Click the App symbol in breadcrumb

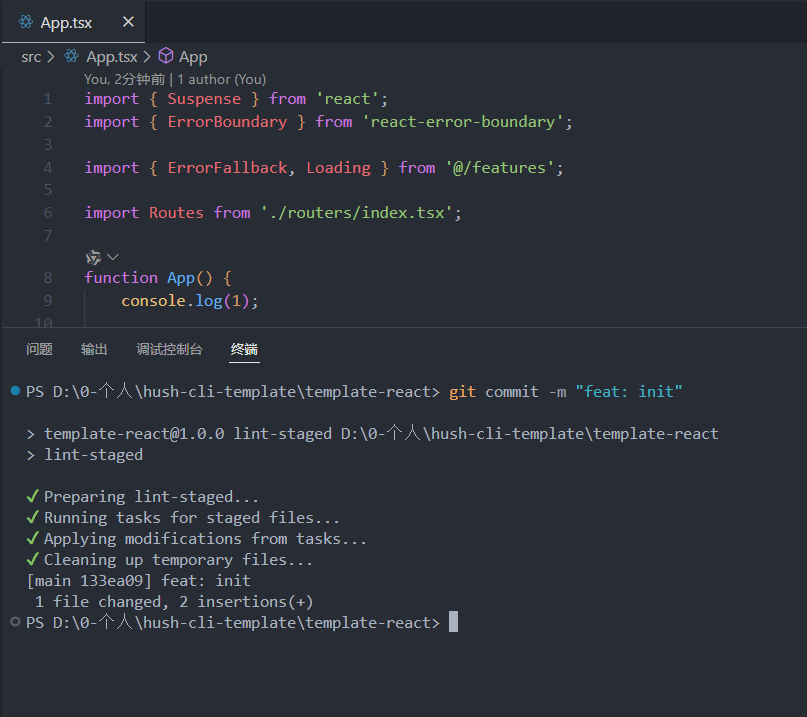[x=193, y=57]
